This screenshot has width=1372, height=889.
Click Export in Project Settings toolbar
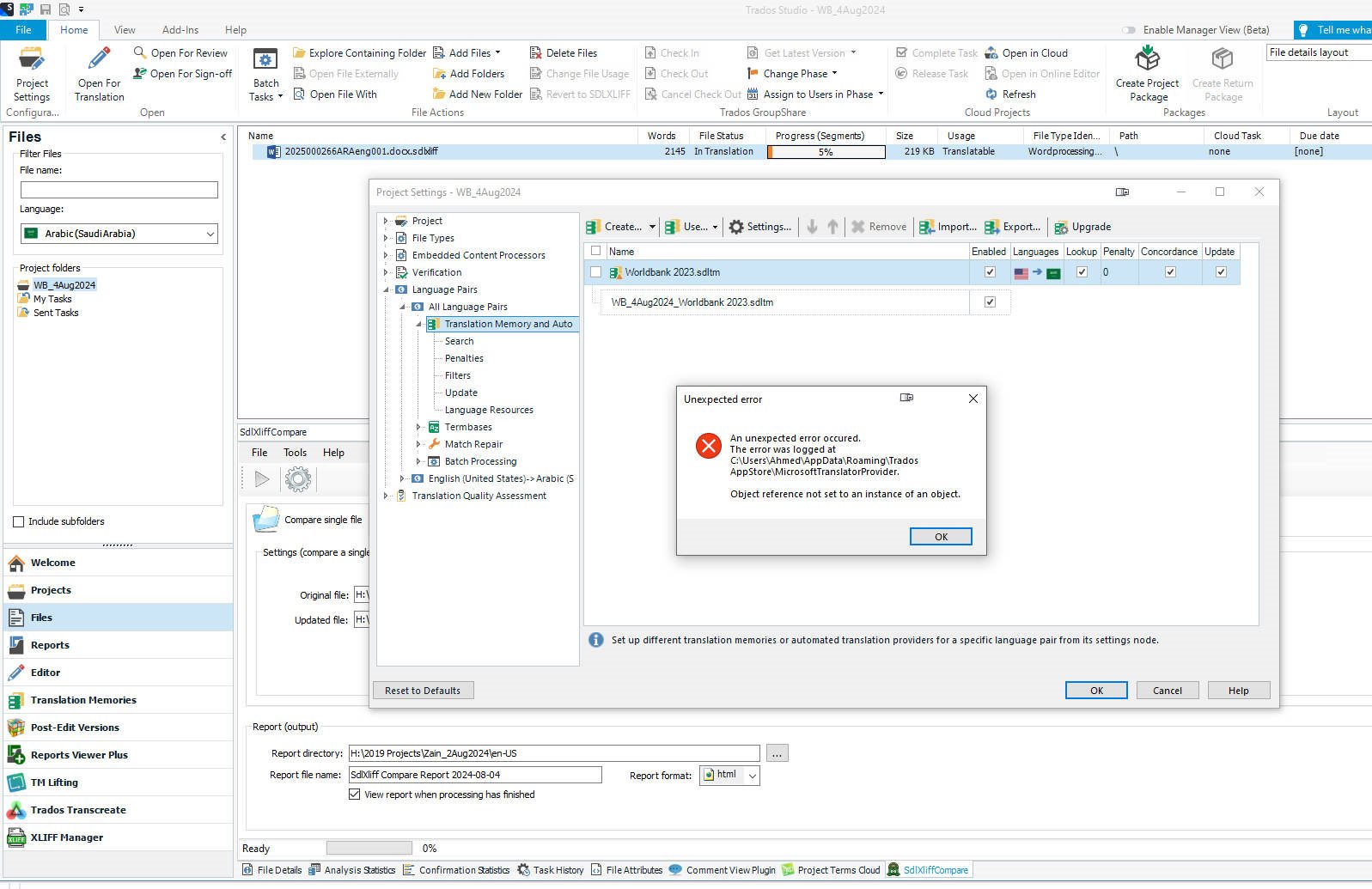[1013, 227]
